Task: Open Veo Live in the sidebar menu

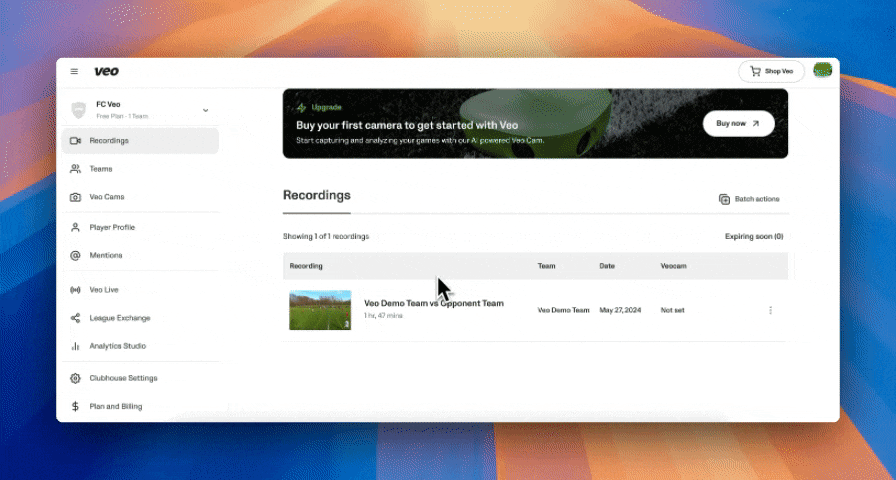Action: pyautogui.click(x=140, y=290)
